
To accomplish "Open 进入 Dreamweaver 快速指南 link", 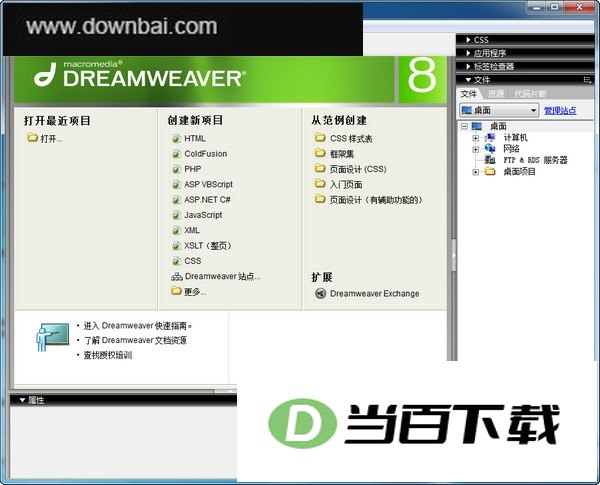I will (x=138, y=326).
